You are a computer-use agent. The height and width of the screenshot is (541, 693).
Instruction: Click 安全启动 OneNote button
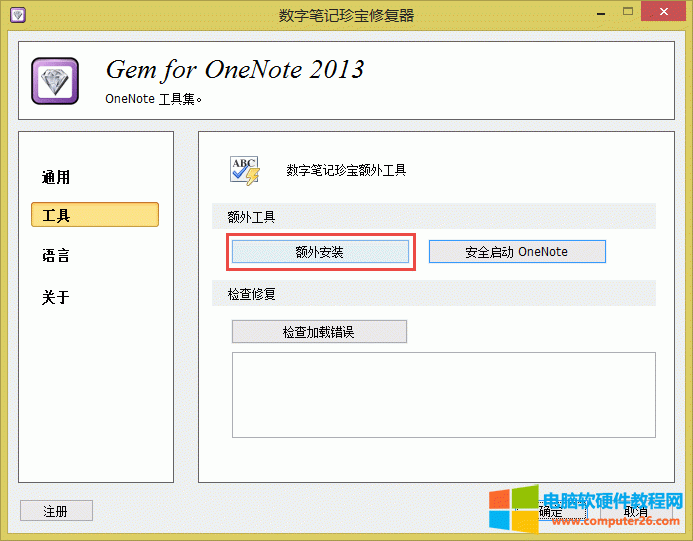[x=517, y=251]
